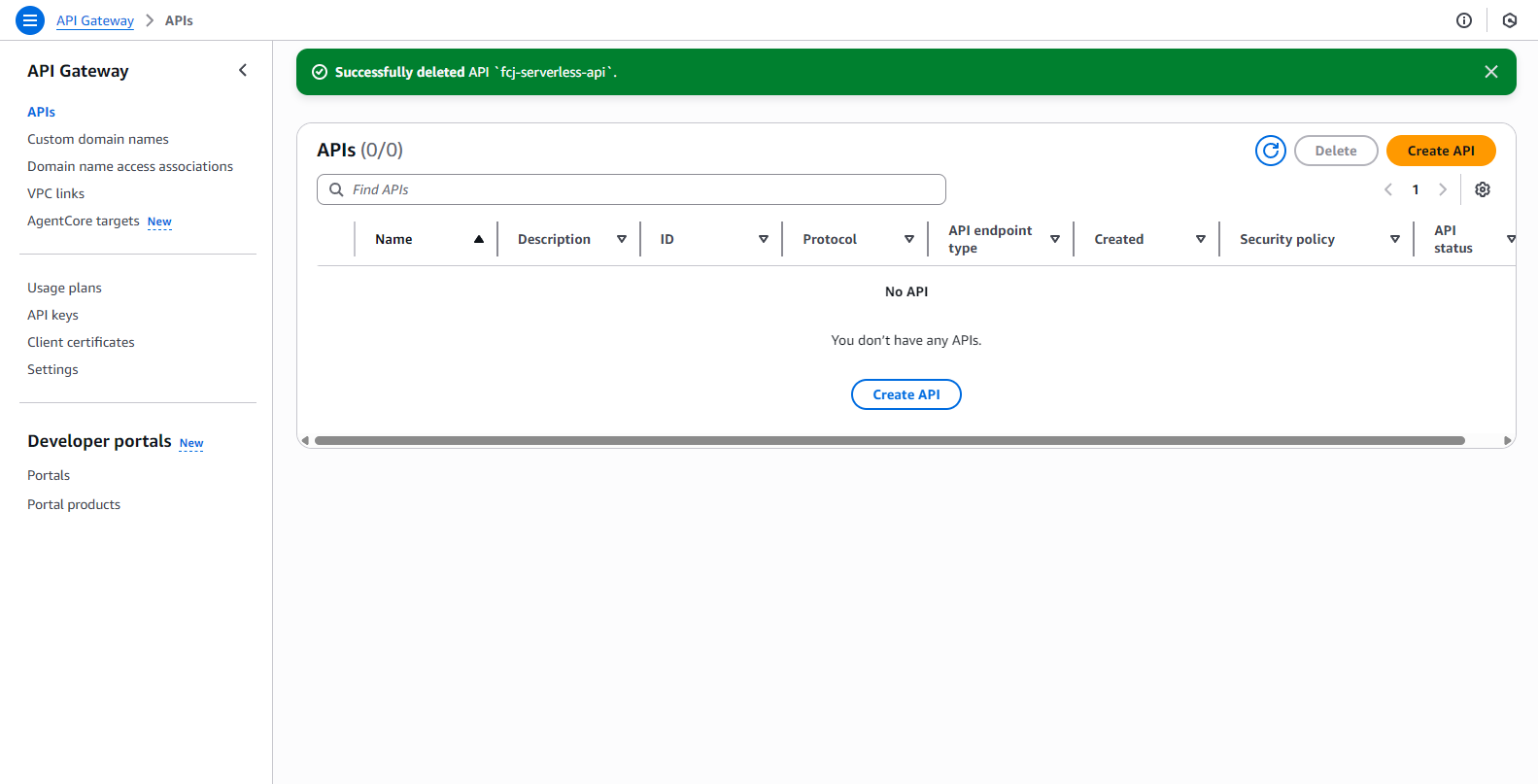The width and height of the screenshot is (1538, 784).
Task: Sort by ID column
Action: pos(764,239)
